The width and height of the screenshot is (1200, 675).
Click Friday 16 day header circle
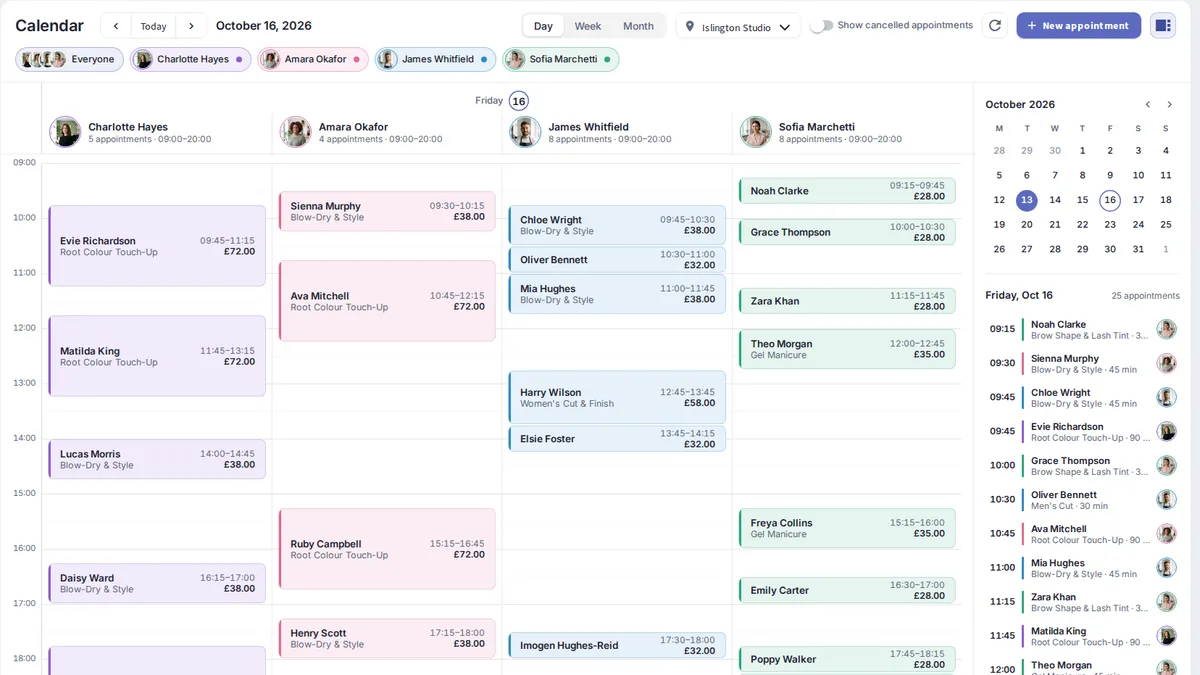pyautogui.click(x=518, y=100)
